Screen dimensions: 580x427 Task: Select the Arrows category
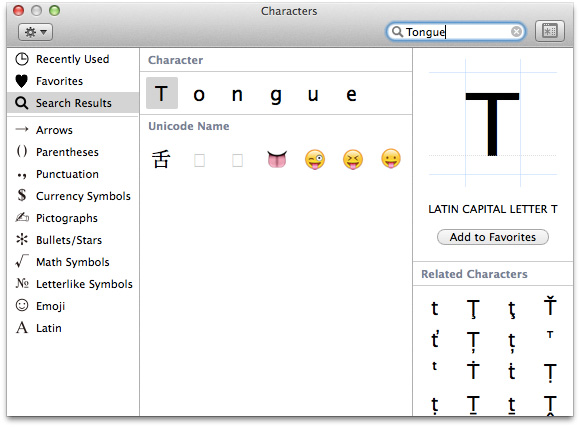tap(72, 130)
